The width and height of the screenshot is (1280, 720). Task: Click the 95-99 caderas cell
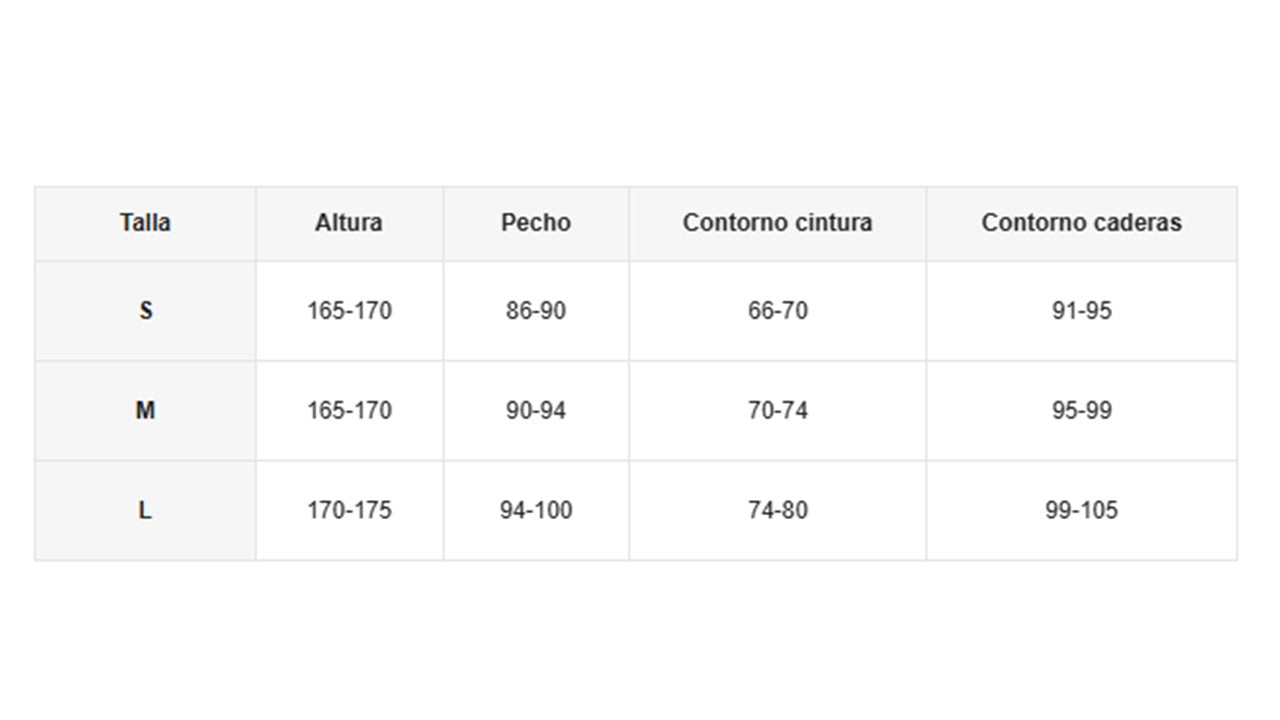(1081, 410)
